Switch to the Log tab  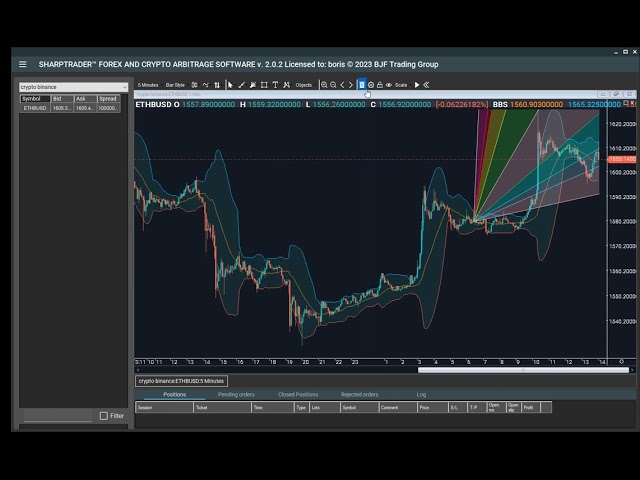pos(421,395)
